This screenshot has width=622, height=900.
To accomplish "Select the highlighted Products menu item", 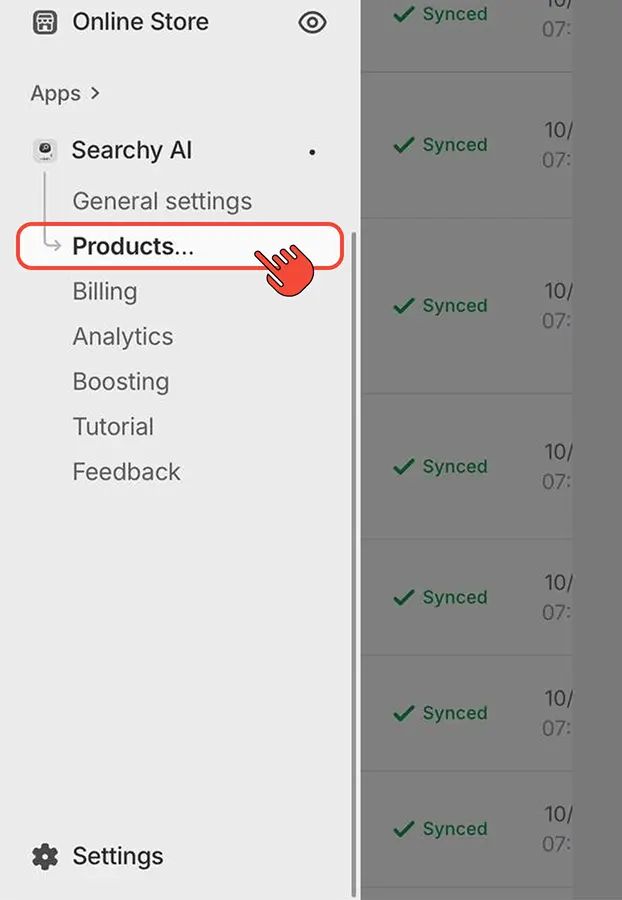I will (133, 247).
